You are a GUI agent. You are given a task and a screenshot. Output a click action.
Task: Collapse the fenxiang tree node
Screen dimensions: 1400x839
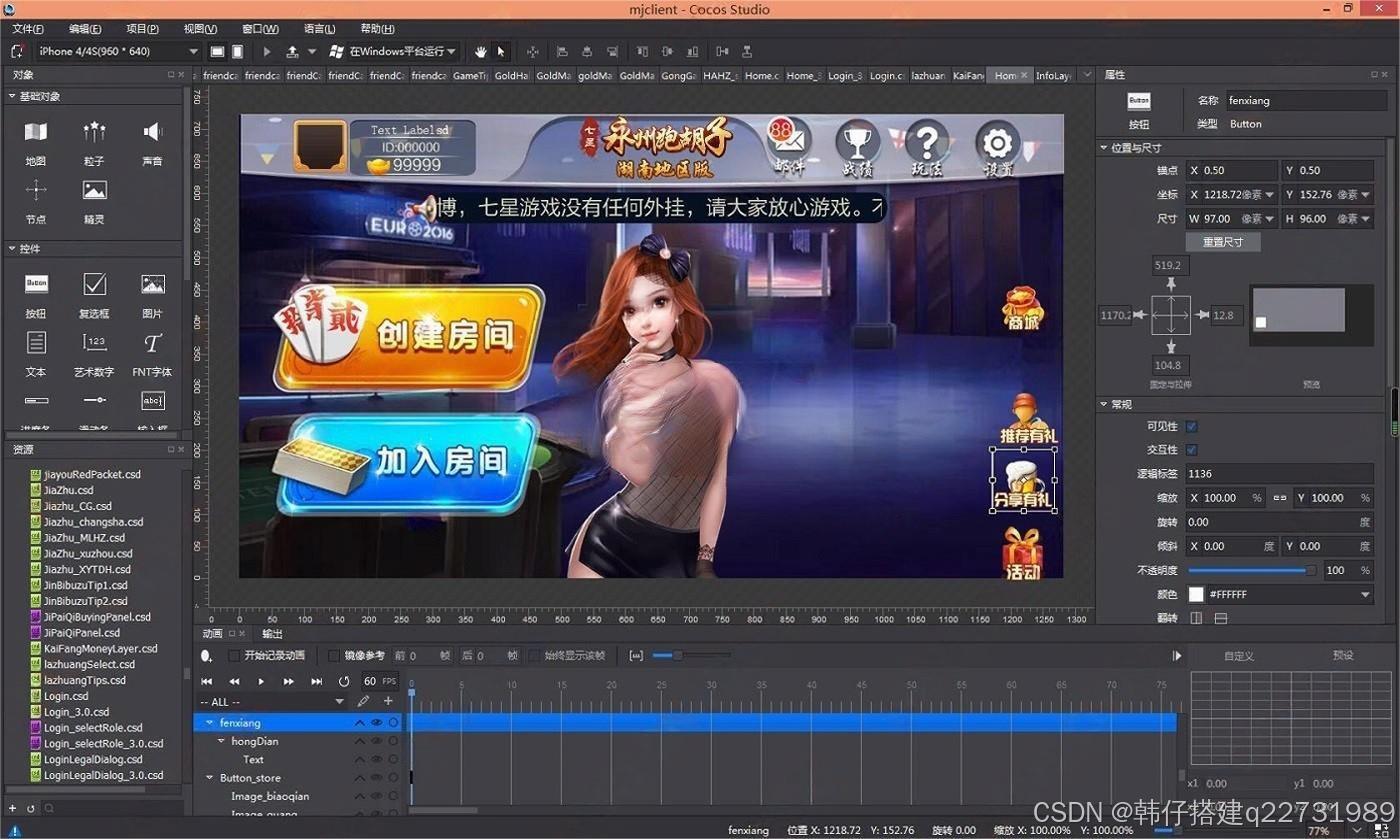[209, 722]
